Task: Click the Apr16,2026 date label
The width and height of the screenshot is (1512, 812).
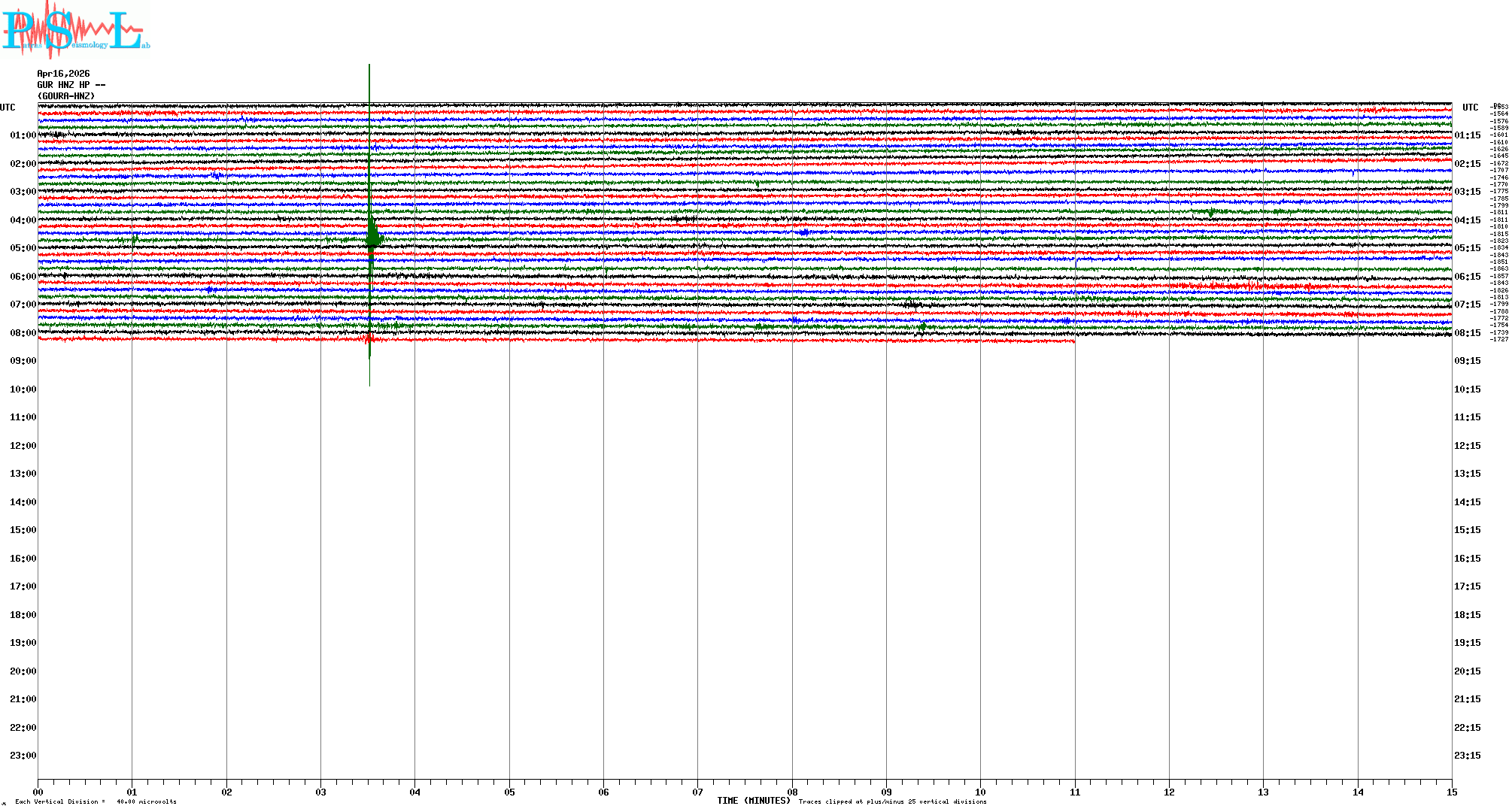Action: (63, 74)
